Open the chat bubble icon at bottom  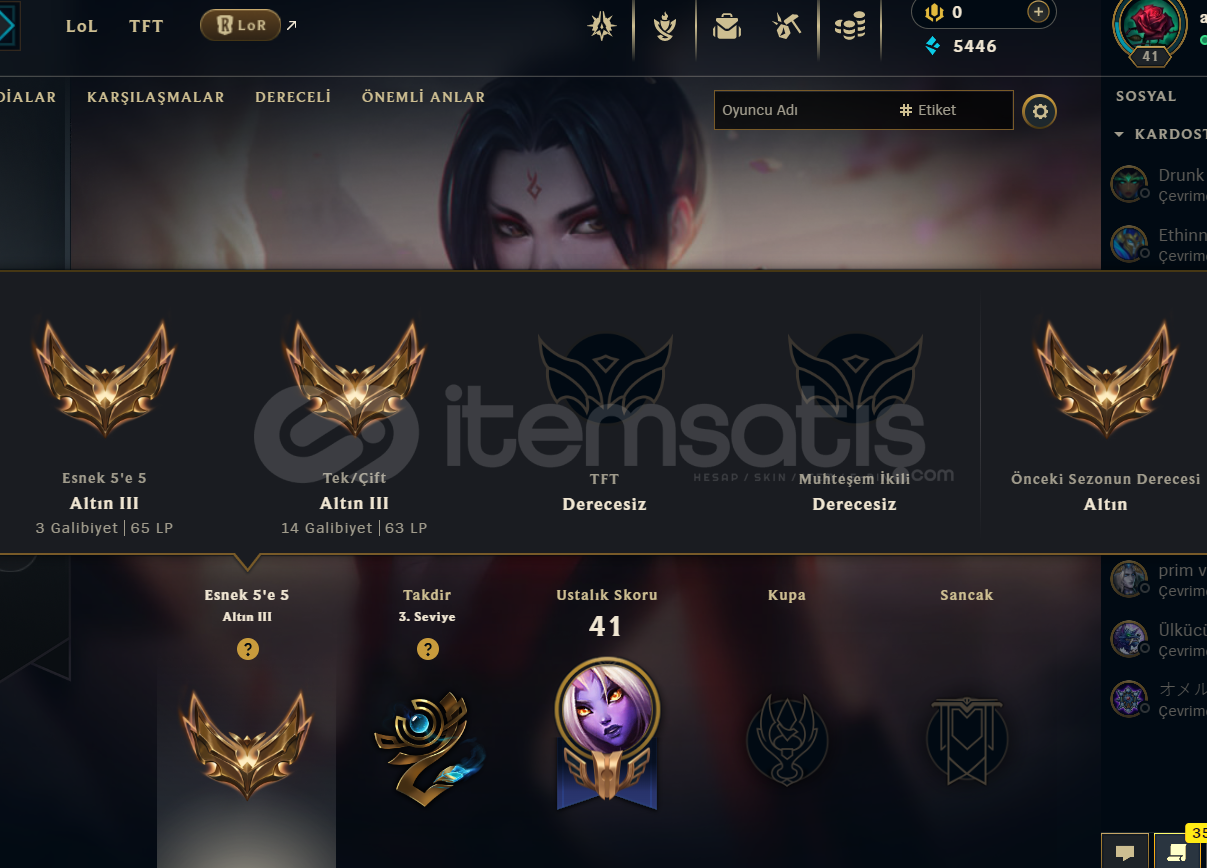[1125, 852]
